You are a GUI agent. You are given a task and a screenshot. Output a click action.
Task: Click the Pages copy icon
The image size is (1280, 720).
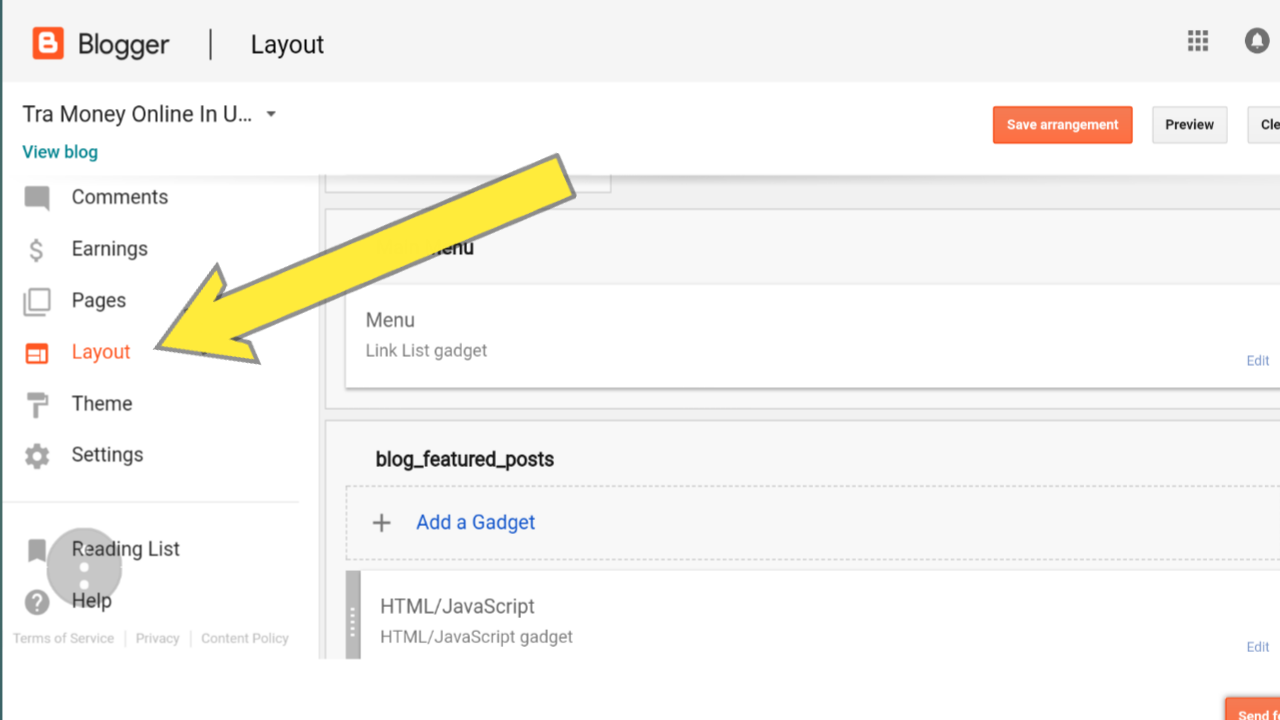click(37, 301)
